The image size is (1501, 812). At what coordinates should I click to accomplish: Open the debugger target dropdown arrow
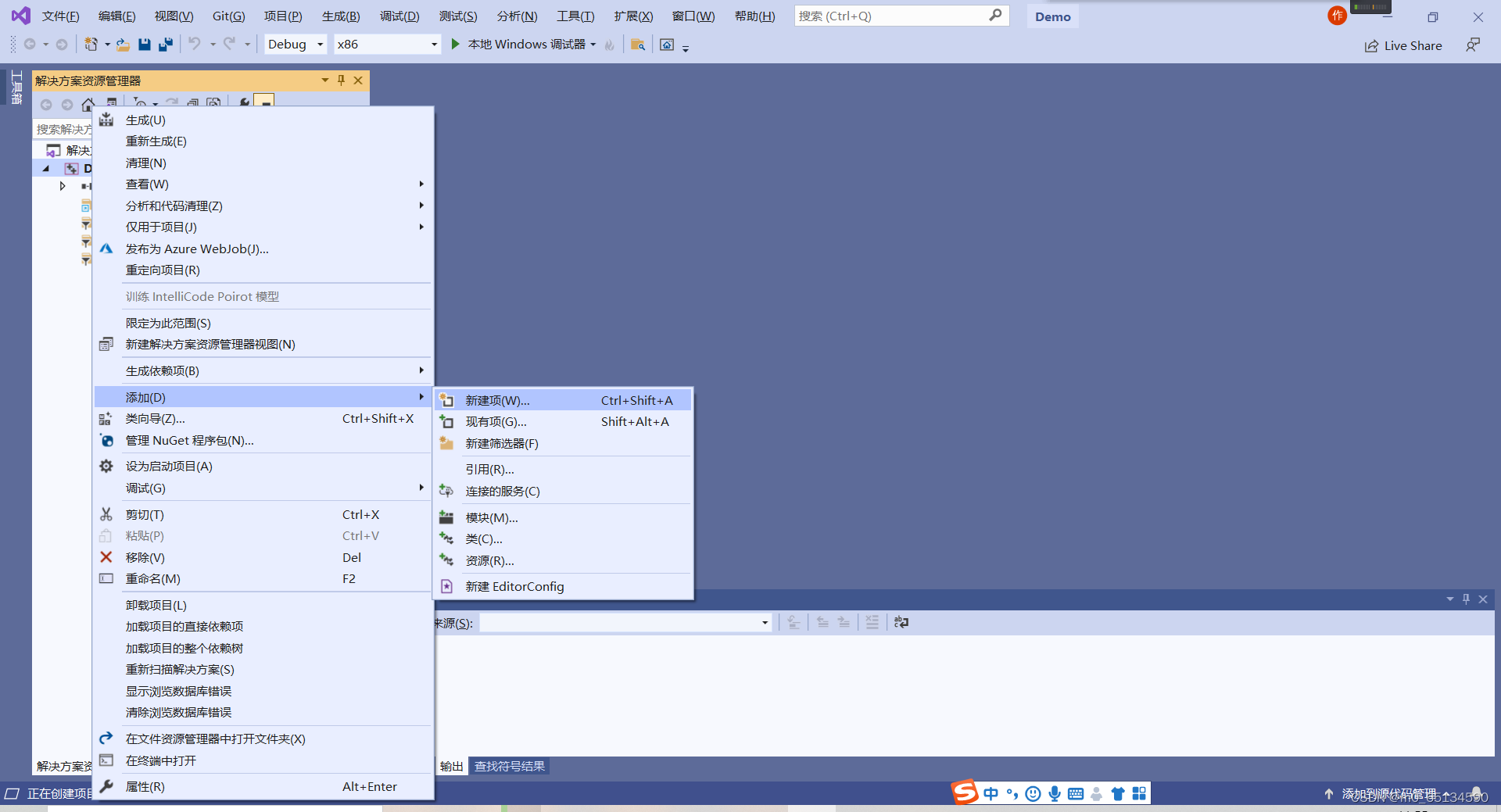pyautogui.click(x=593, y=45)
